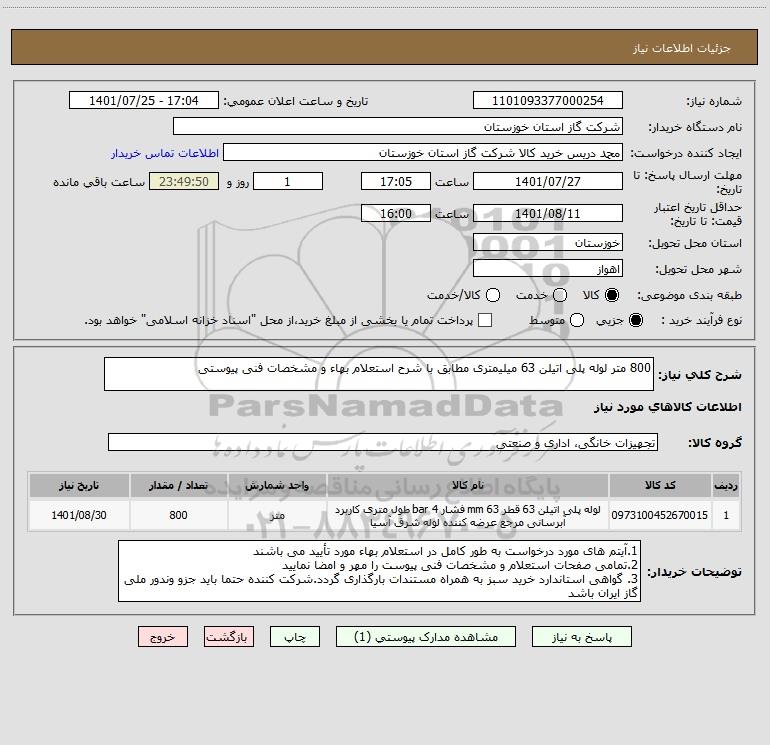770x745 pixels.
Task: Click the اطلاعات کالاهای مورد نیاز heading
Action: click(x=667, y=407)
